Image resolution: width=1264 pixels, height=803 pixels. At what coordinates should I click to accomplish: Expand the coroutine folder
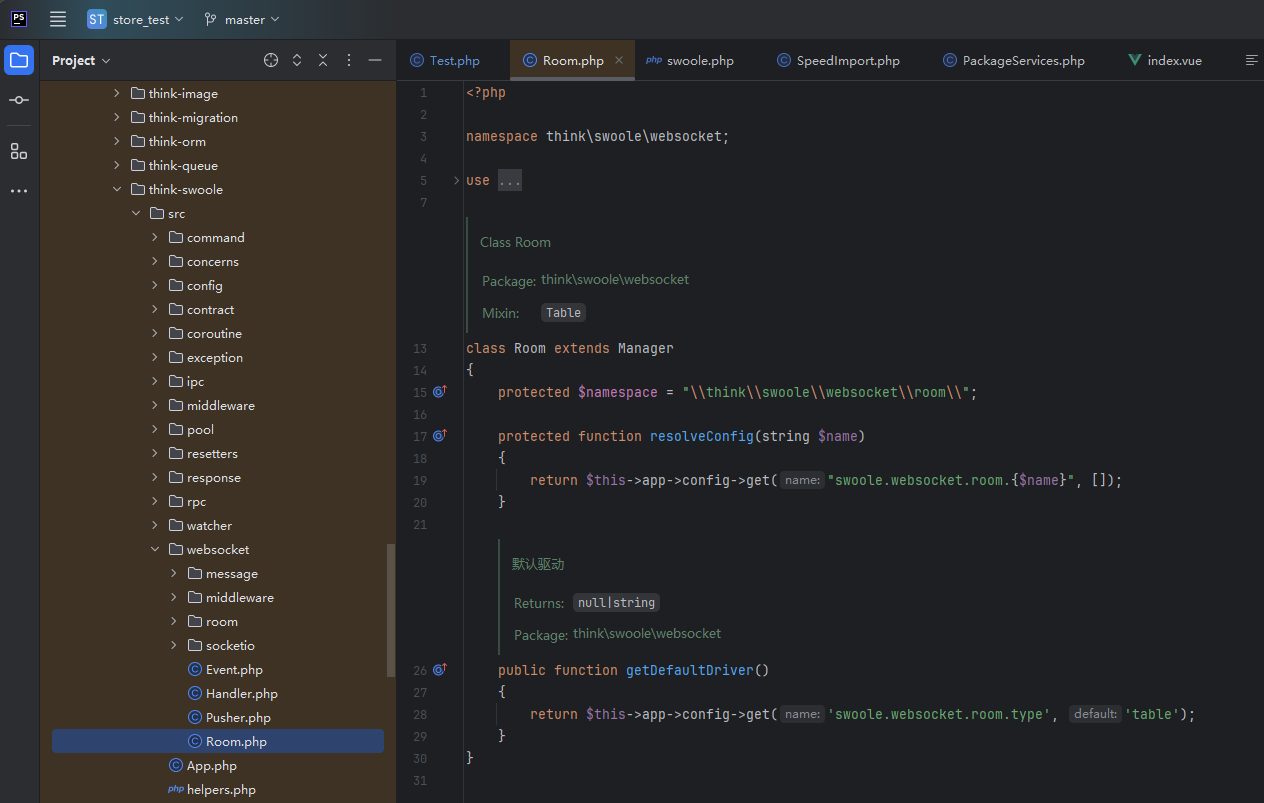[x=154, y=333]
